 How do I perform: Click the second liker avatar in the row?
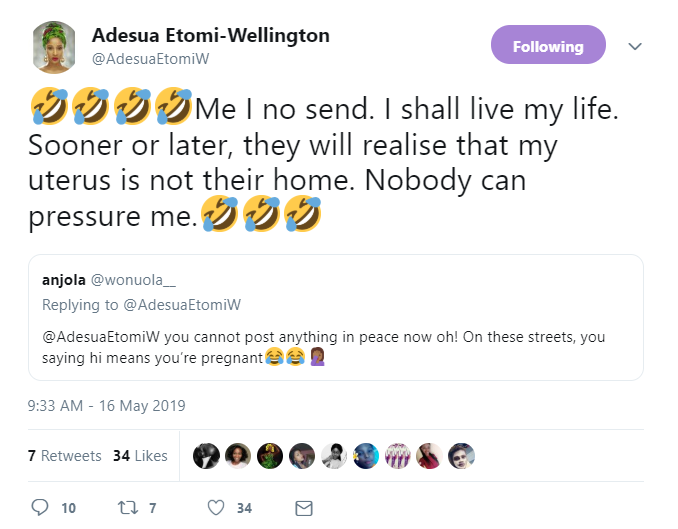click(239, 456)
